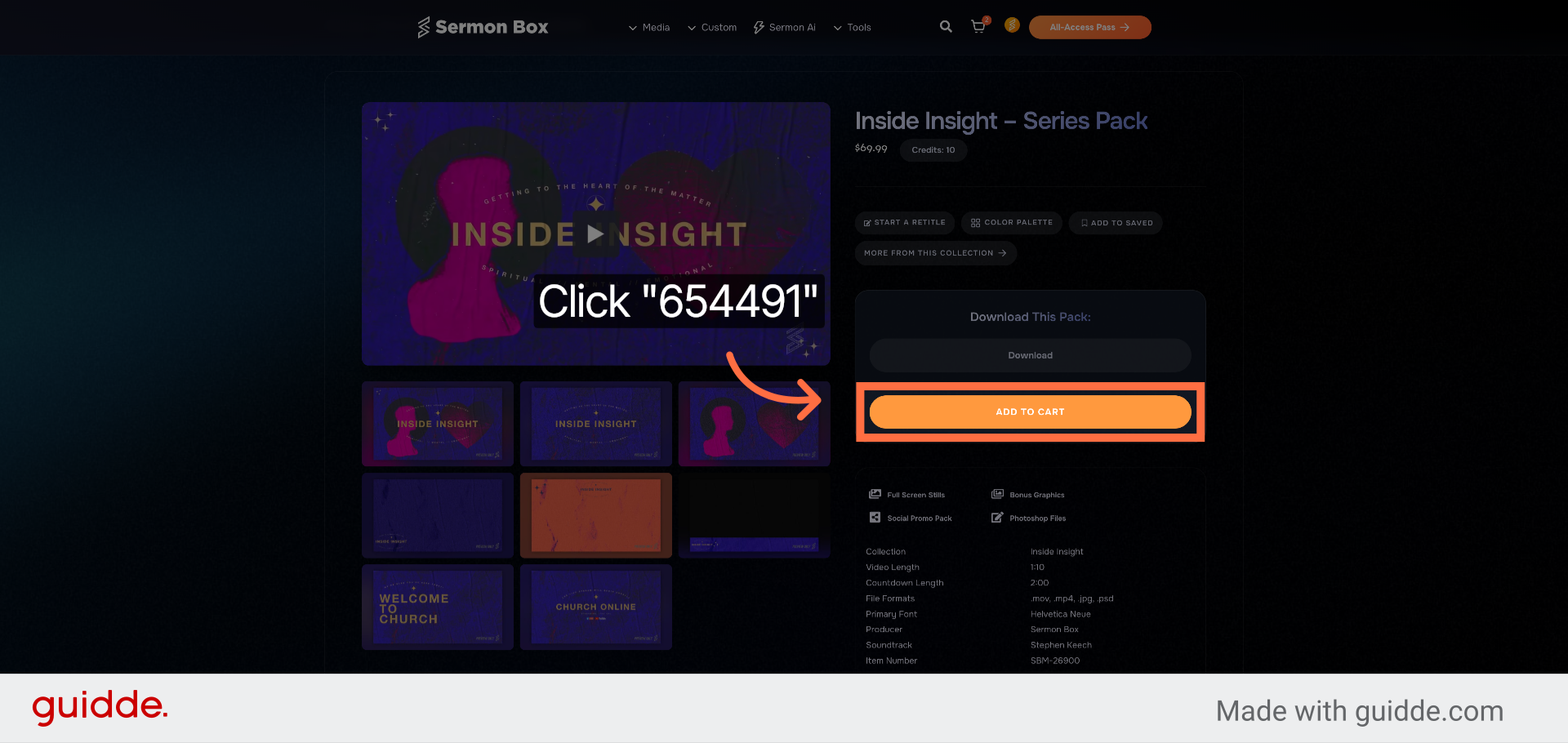This screenshot has height=743, width=1568.
Task: Expand the Tools menu
Action: click(x=852, y=28)
